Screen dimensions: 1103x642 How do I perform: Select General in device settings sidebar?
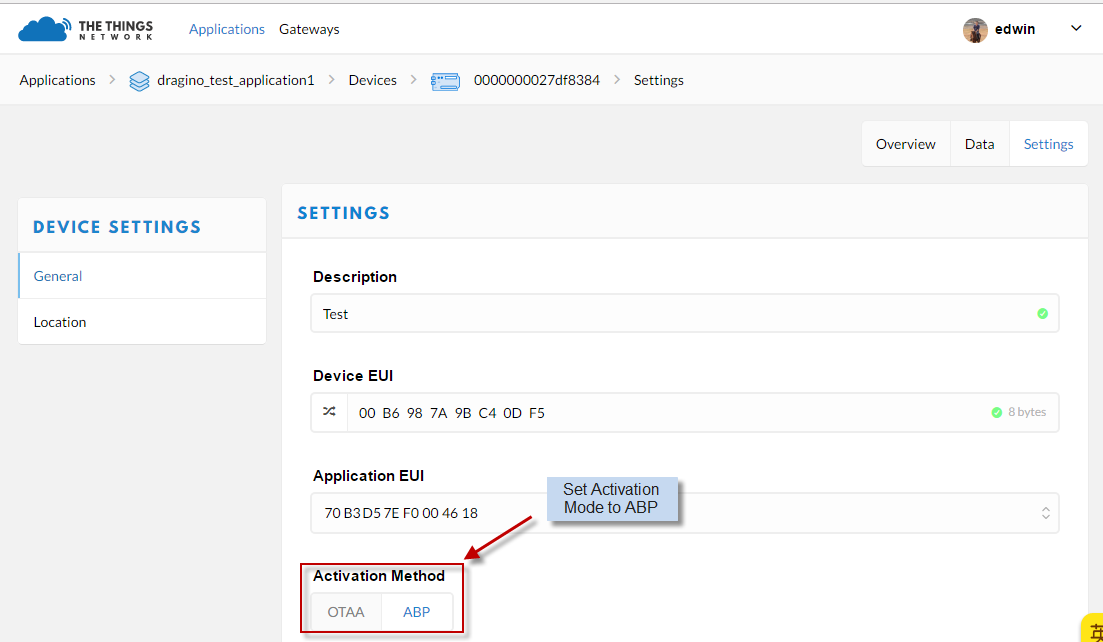[x=142, y=276]
